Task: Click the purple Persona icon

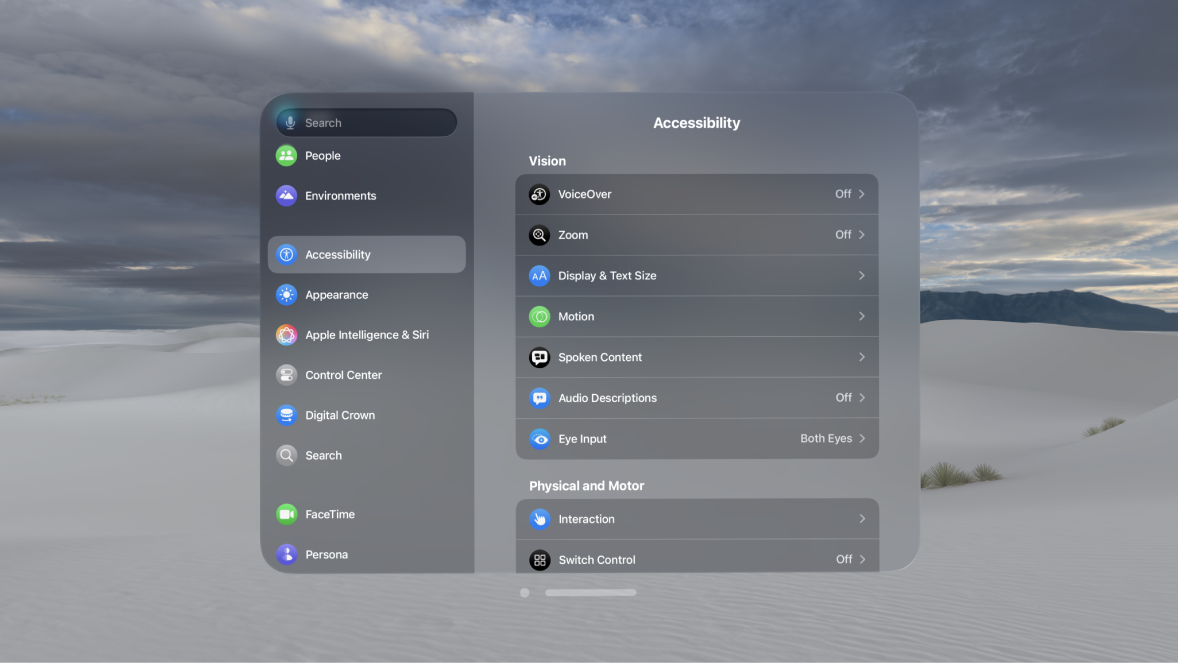Action: click(286, 555)
